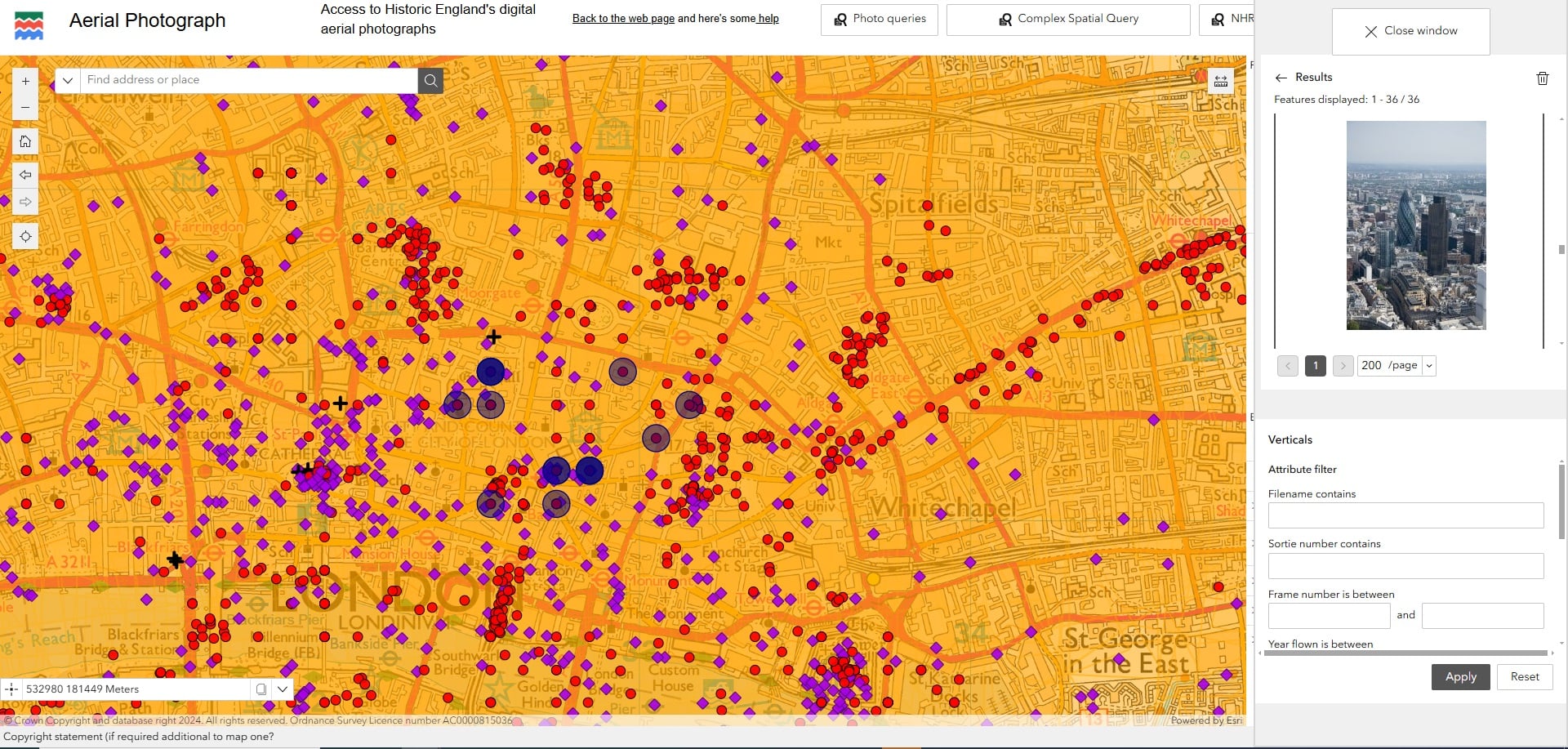This screenshot has height=749, width=1568.
Task: Select results page 1
Action: tap(1316, 366)
